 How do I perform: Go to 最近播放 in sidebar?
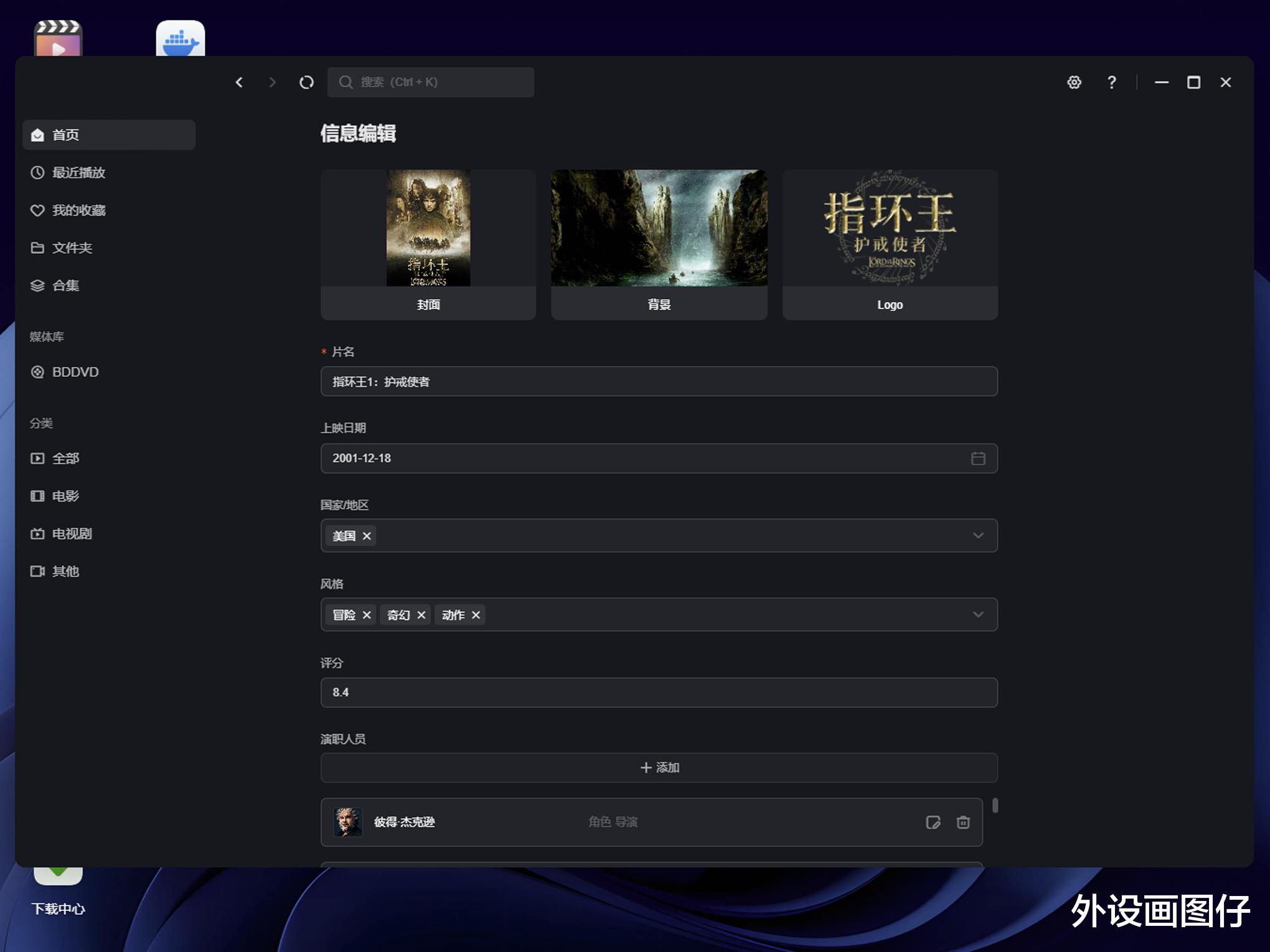[78, 172]
